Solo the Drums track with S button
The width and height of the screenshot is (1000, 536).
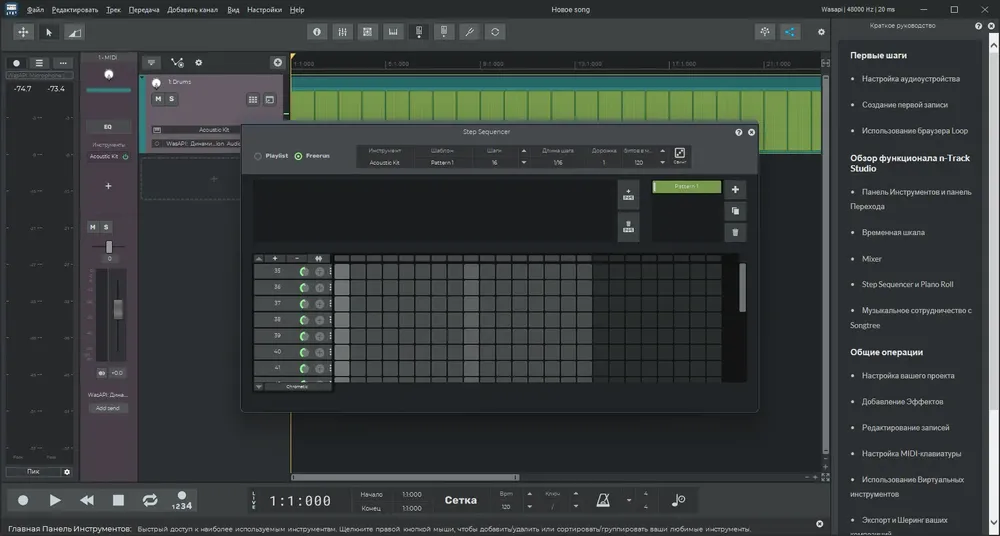[171, 99]
